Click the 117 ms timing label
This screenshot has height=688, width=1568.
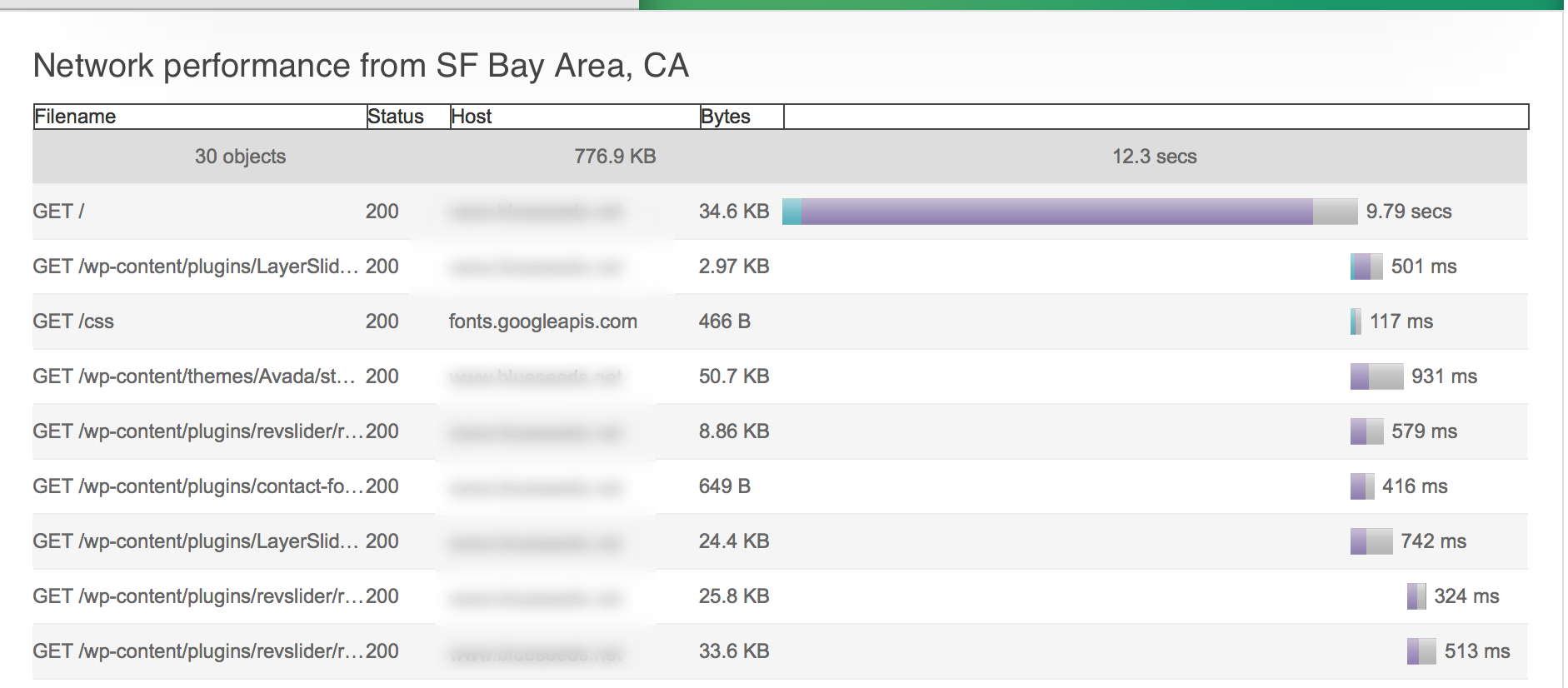[x=1401, y=322]
